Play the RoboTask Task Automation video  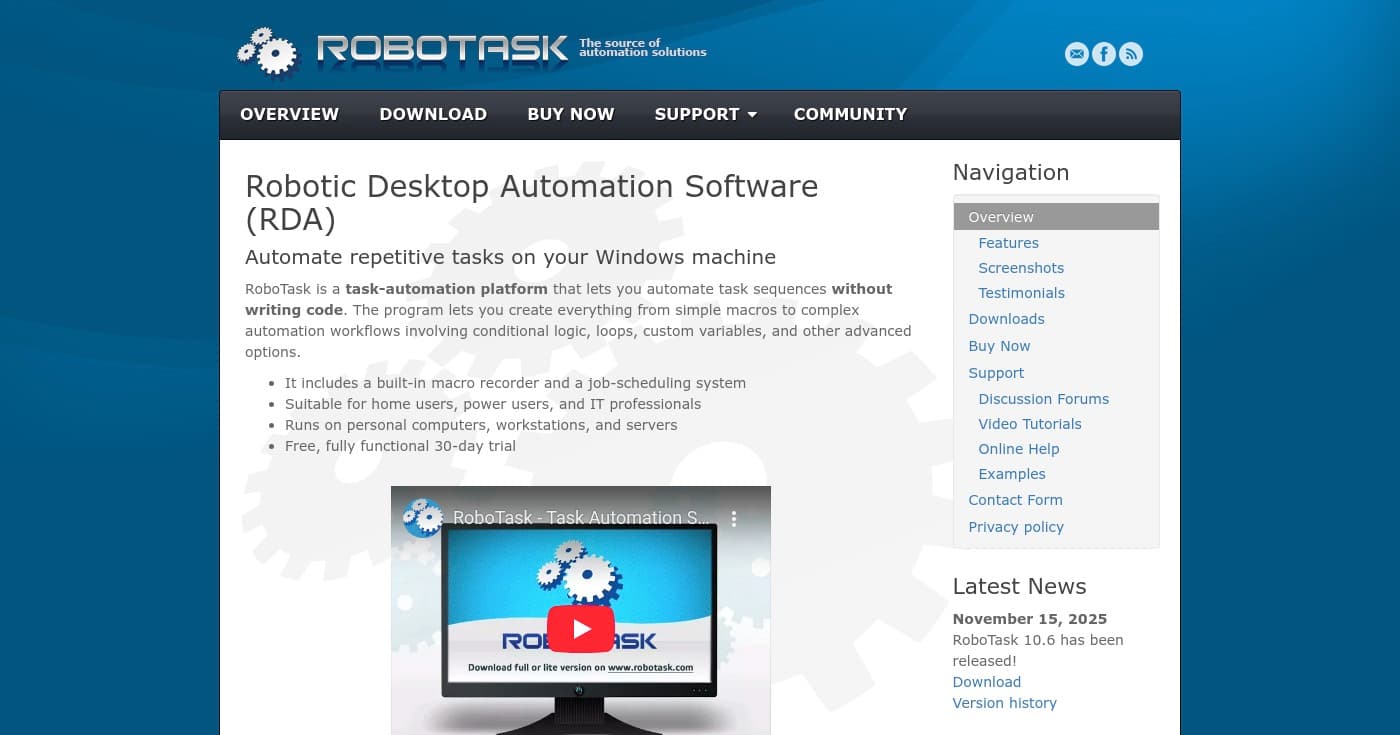pos(581,629)
